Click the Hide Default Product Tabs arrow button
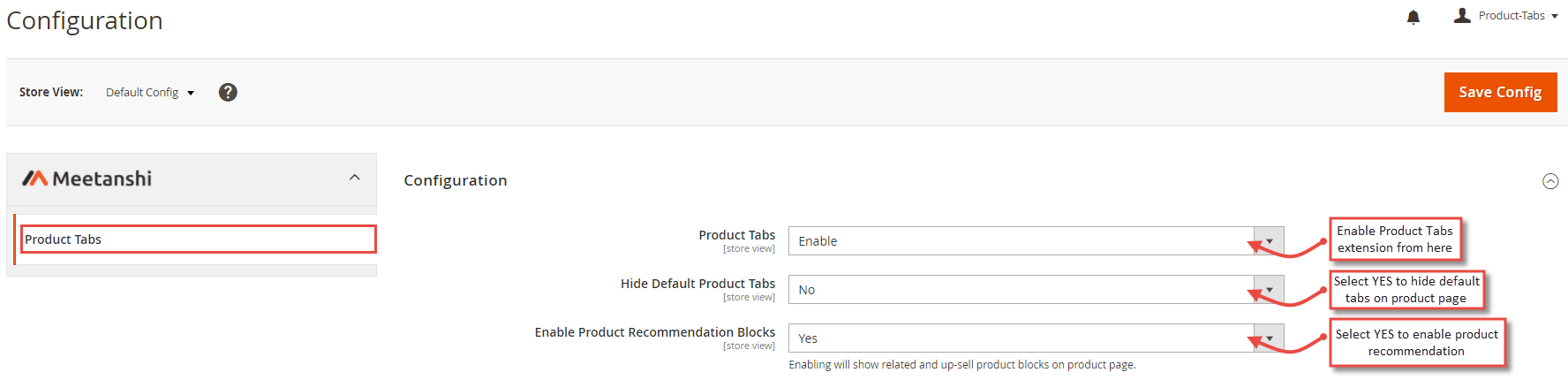 pyautogui.click(x=1270, y=290)
